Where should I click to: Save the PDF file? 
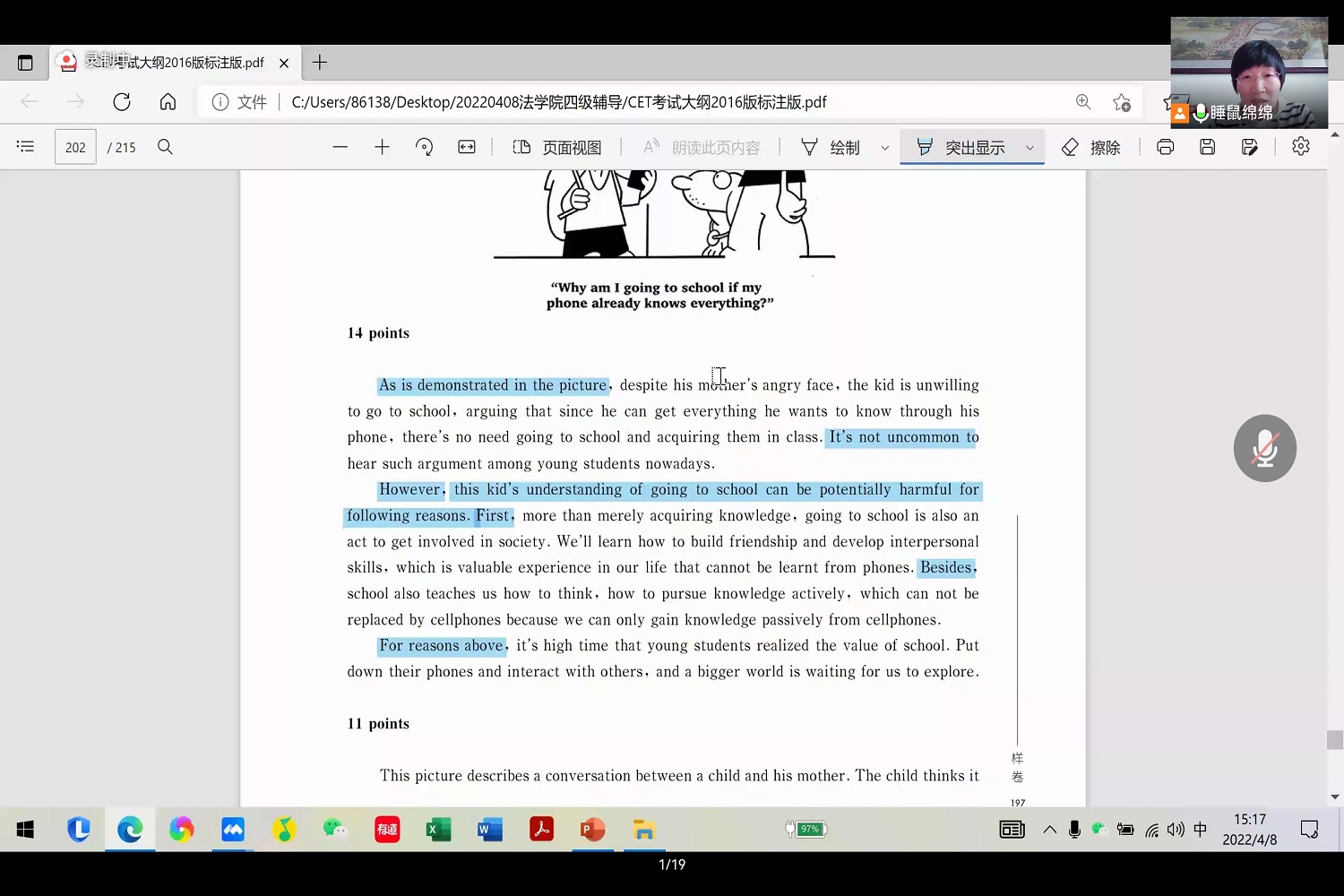click(1207, 147)
